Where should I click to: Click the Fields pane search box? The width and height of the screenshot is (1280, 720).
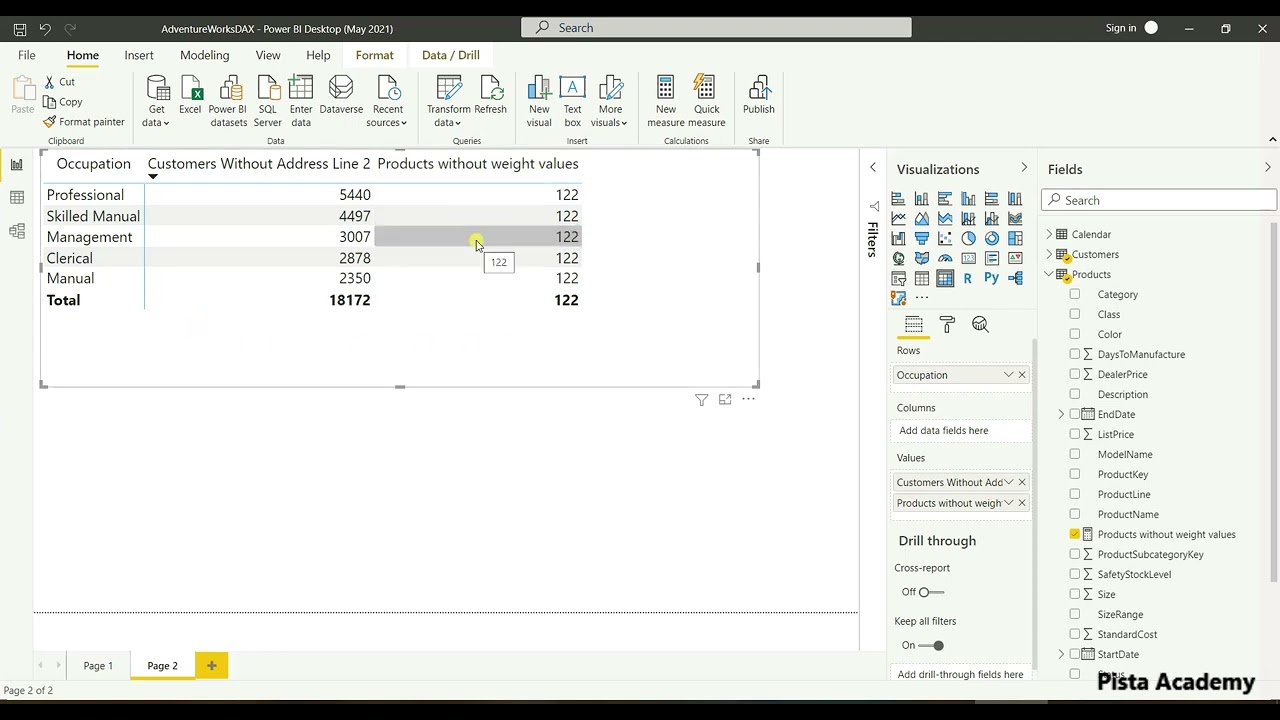[1158, 200]
